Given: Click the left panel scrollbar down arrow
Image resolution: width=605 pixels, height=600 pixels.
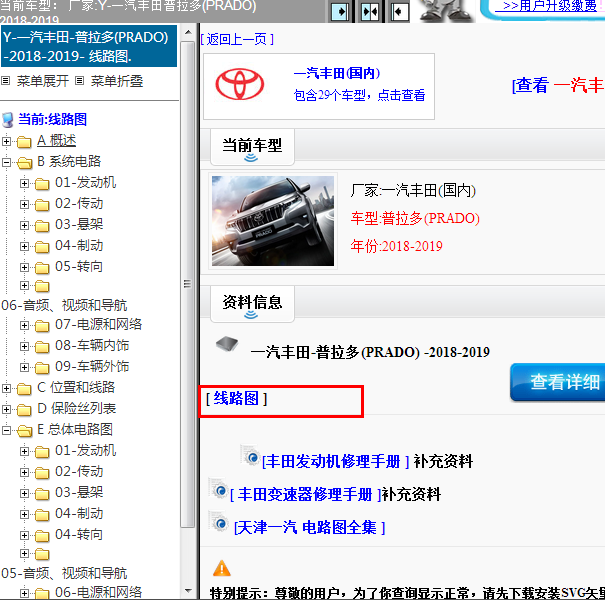Looking at the screenshot, I should coord(188,590).
